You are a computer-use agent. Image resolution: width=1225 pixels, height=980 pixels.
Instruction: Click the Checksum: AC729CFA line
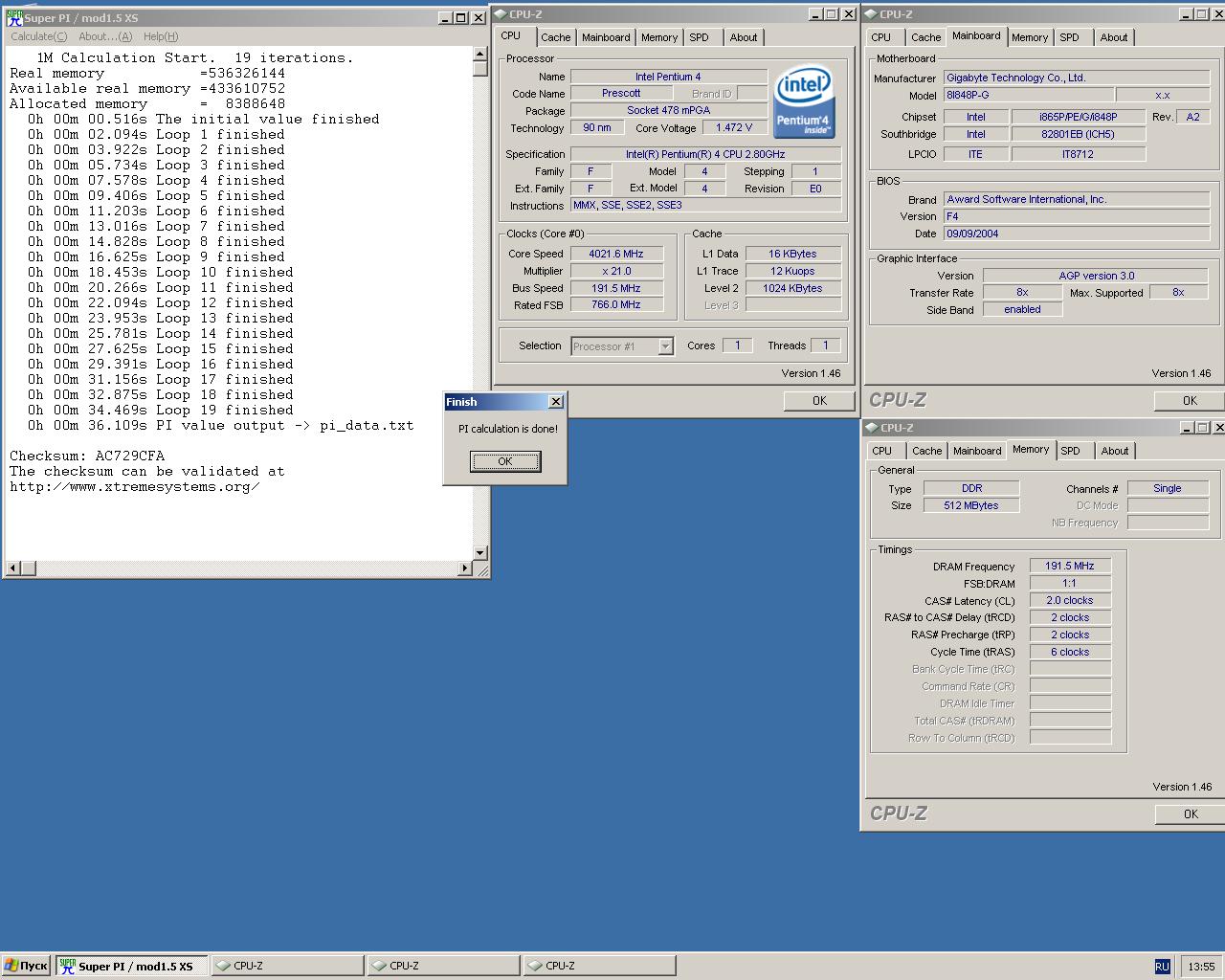tap(87, 456)
